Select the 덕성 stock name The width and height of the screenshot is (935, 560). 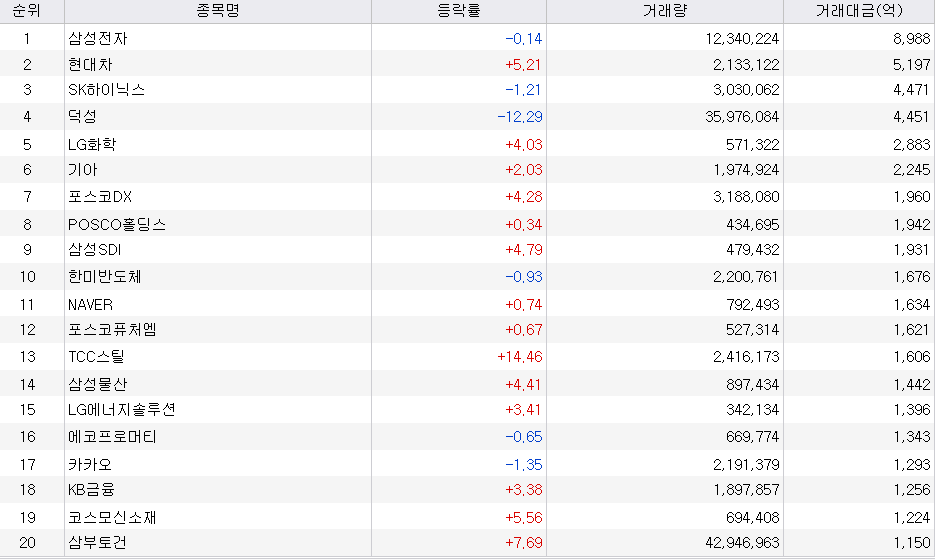[82, 116]
